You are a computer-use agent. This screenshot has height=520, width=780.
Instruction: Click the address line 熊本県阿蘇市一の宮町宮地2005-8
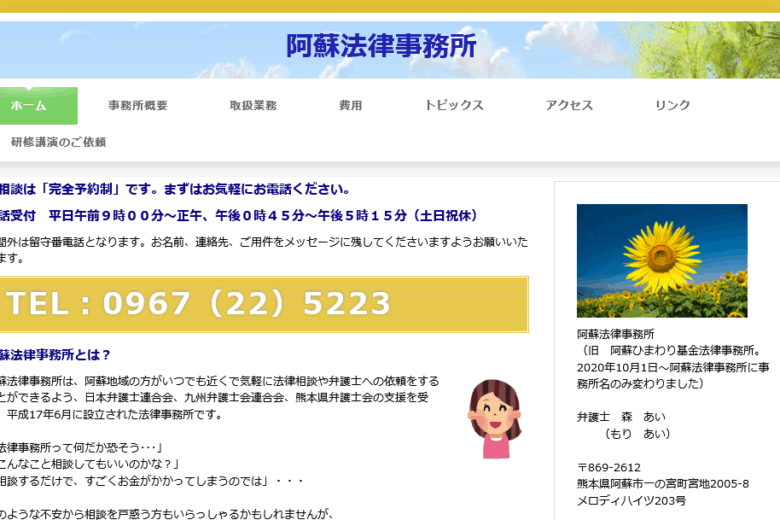point(662,484)
